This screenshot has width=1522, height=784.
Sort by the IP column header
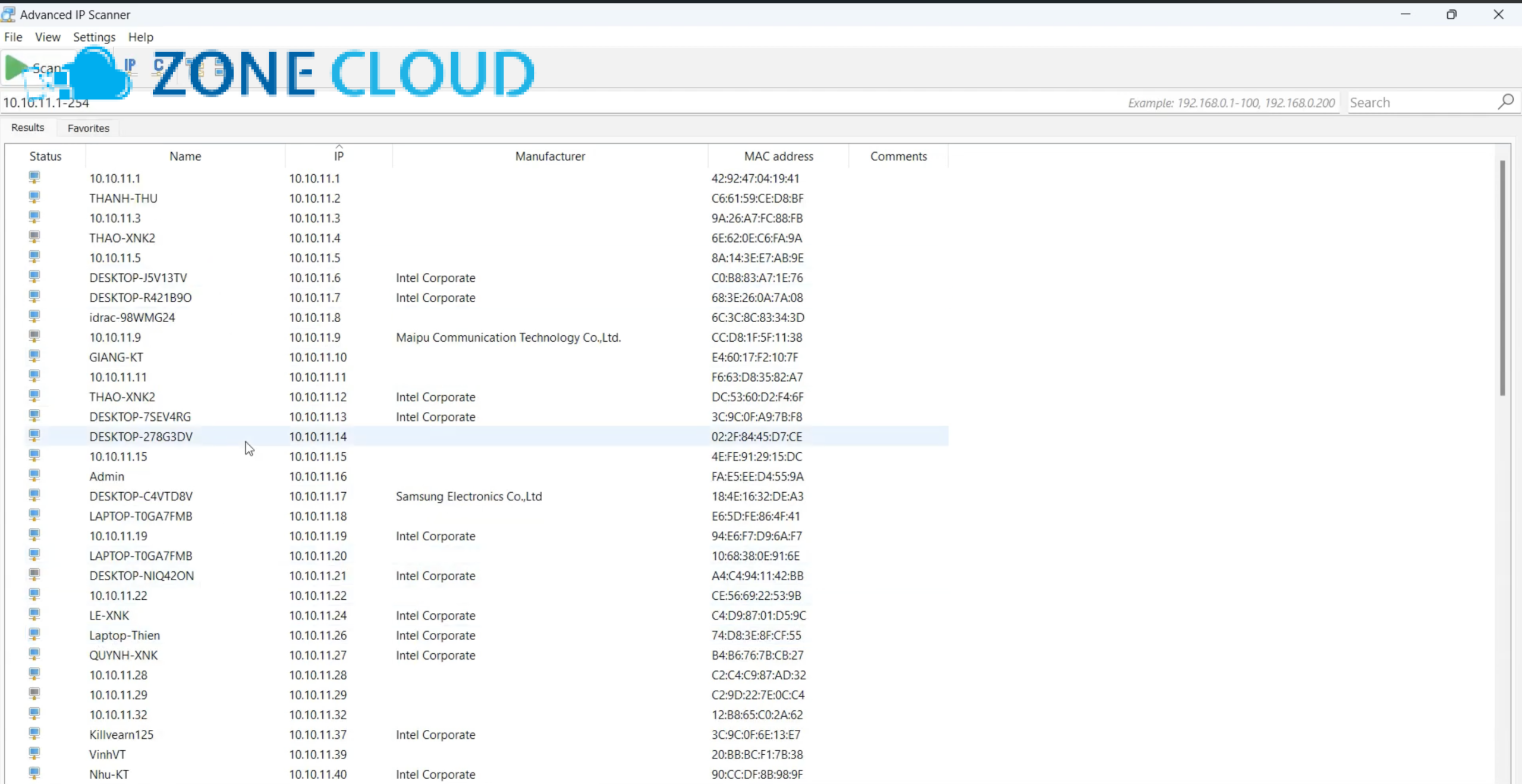click(x=338, y=156)
